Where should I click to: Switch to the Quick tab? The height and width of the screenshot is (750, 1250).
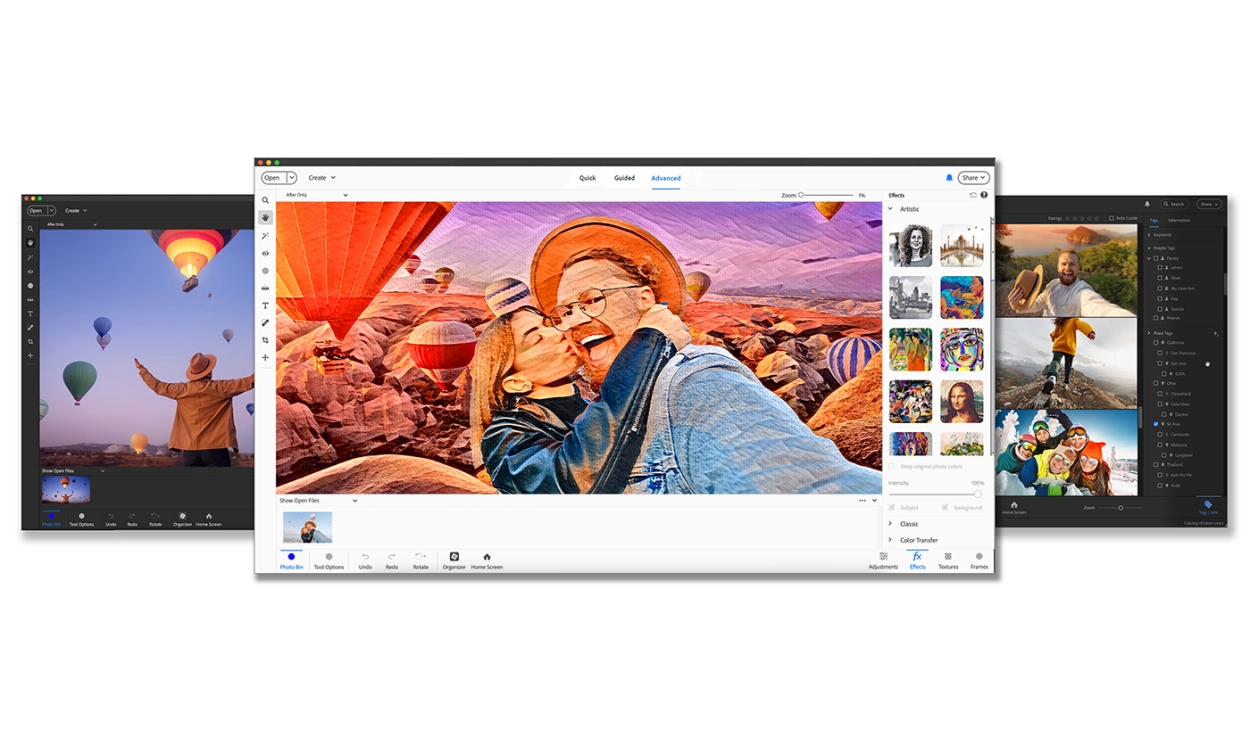pyautogui.click(x=587, y=178)
